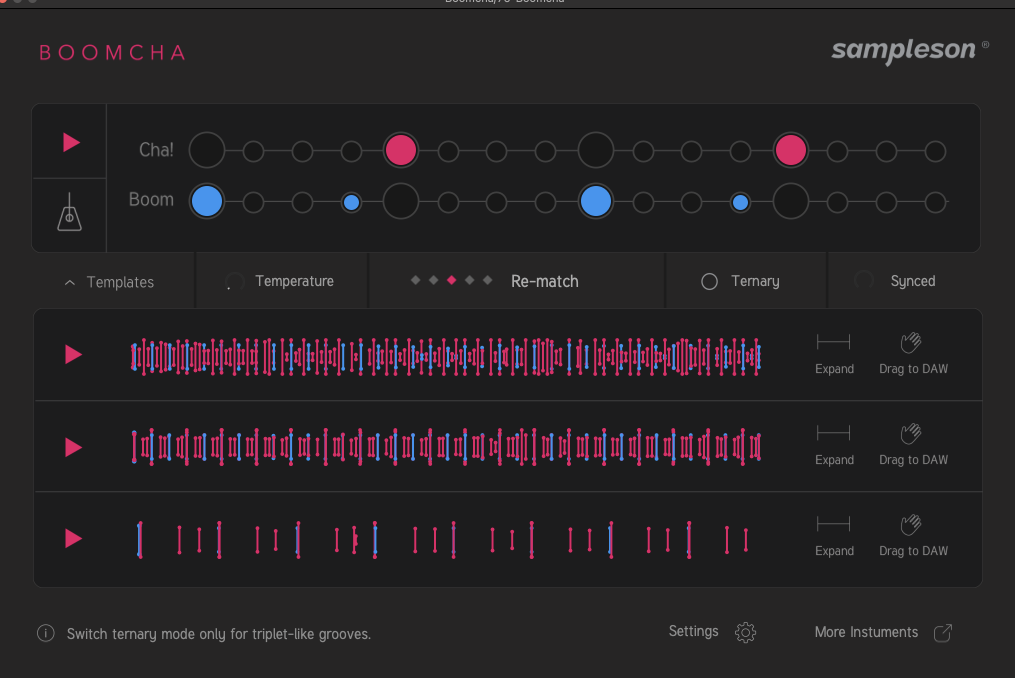
Task: Collapse the Templates section chevron
Action: click(70, 283)
